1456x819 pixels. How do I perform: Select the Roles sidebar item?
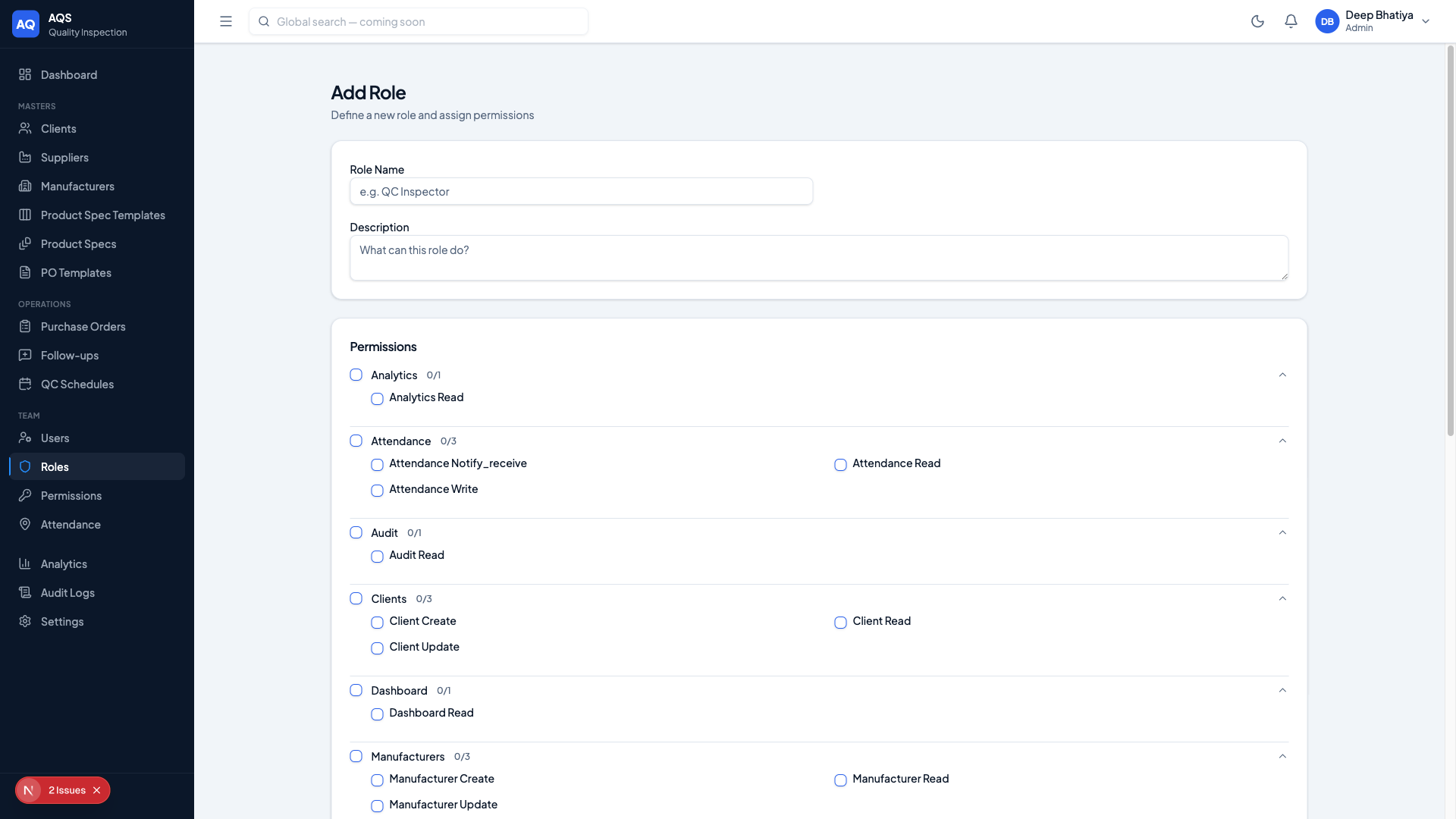[97, 466]
